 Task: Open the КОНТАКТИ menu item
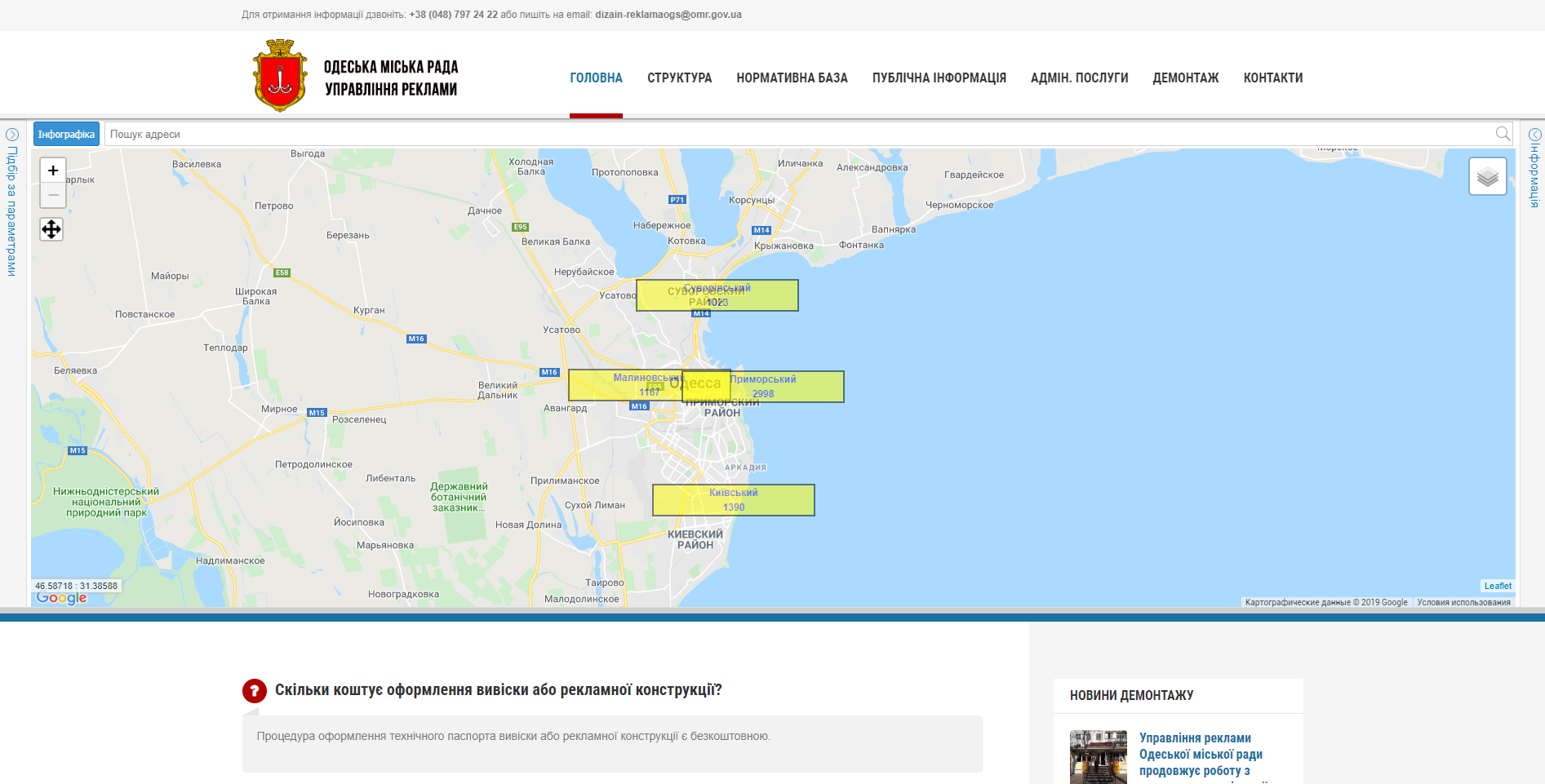[1272, 78]
